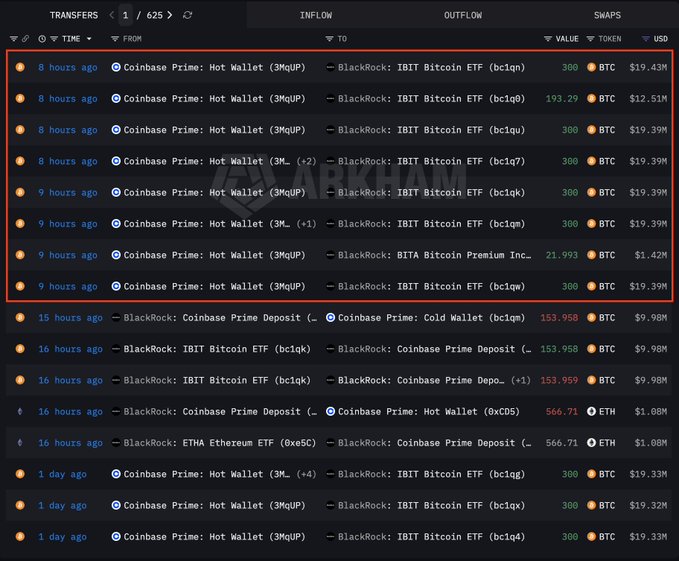Click Coinbase logo in the bc1qx row
The image size is (679, 561).
click(x=116, y=505)
